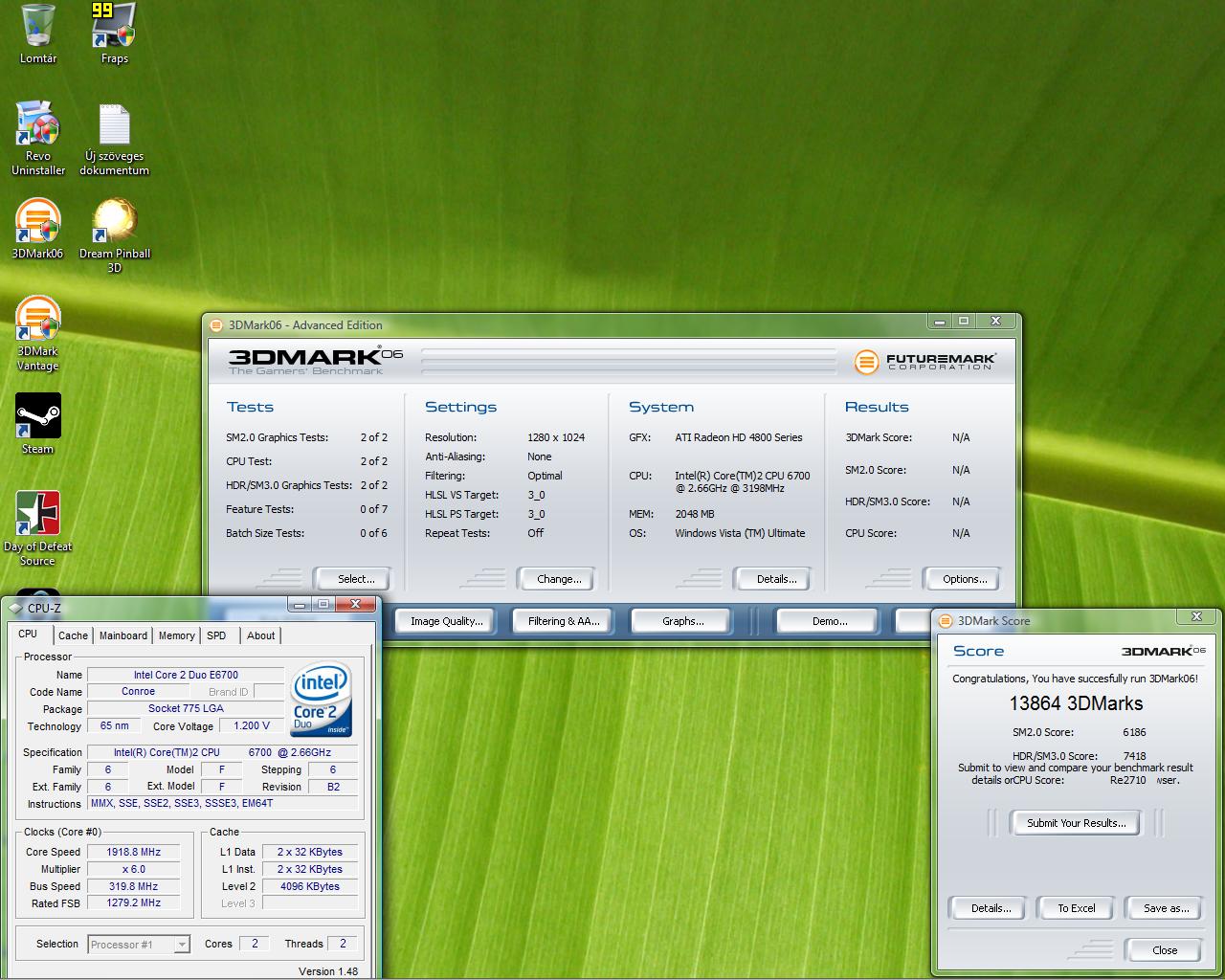The width and height of the screenshot is (1225, 980).
Task: Click the Cores count field in CPU-Z
Action: click(254, 944)
